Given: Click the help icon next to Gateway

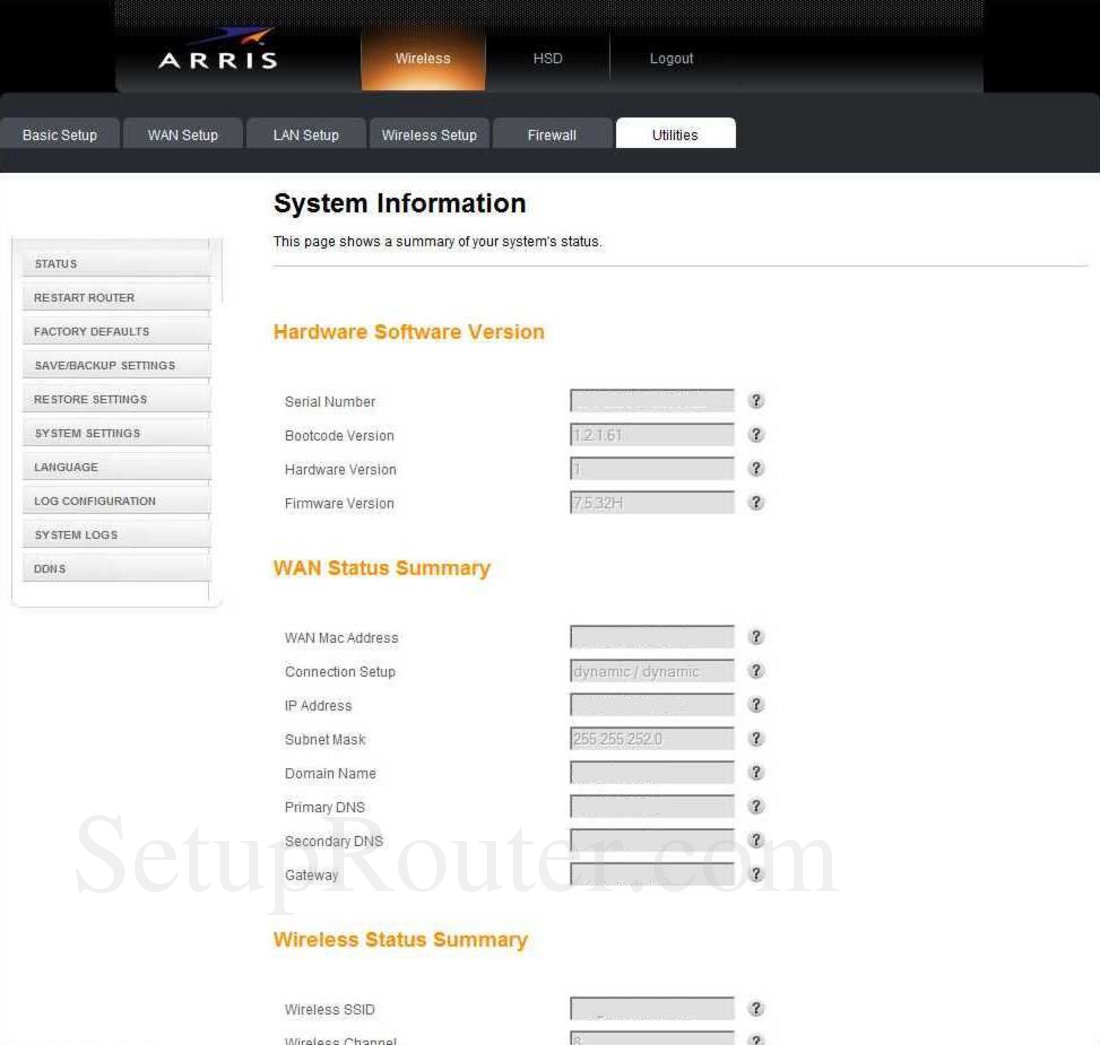Looking at the screenshot, I should click(x=757, y=872).
